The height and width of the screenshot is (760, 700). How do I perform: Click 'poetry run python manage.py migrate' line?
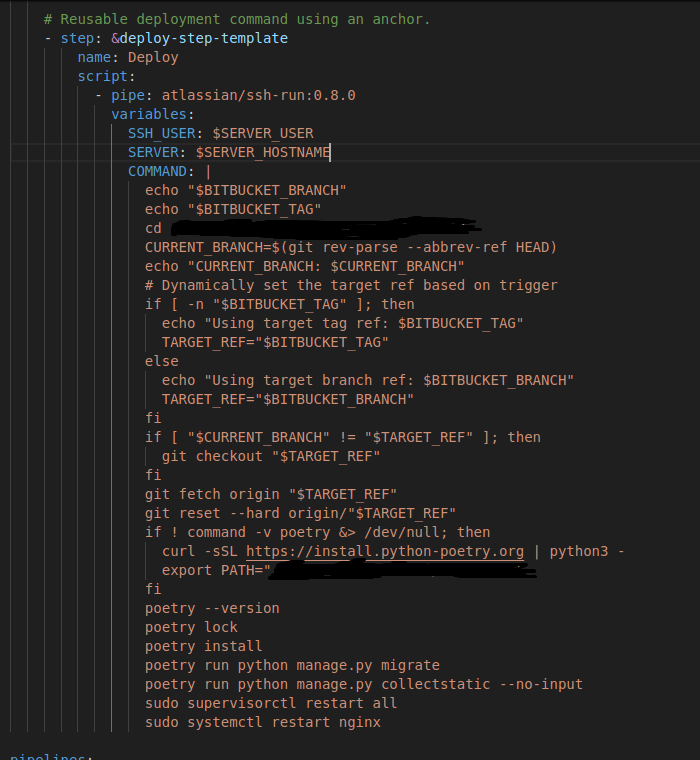pos(292,665)
